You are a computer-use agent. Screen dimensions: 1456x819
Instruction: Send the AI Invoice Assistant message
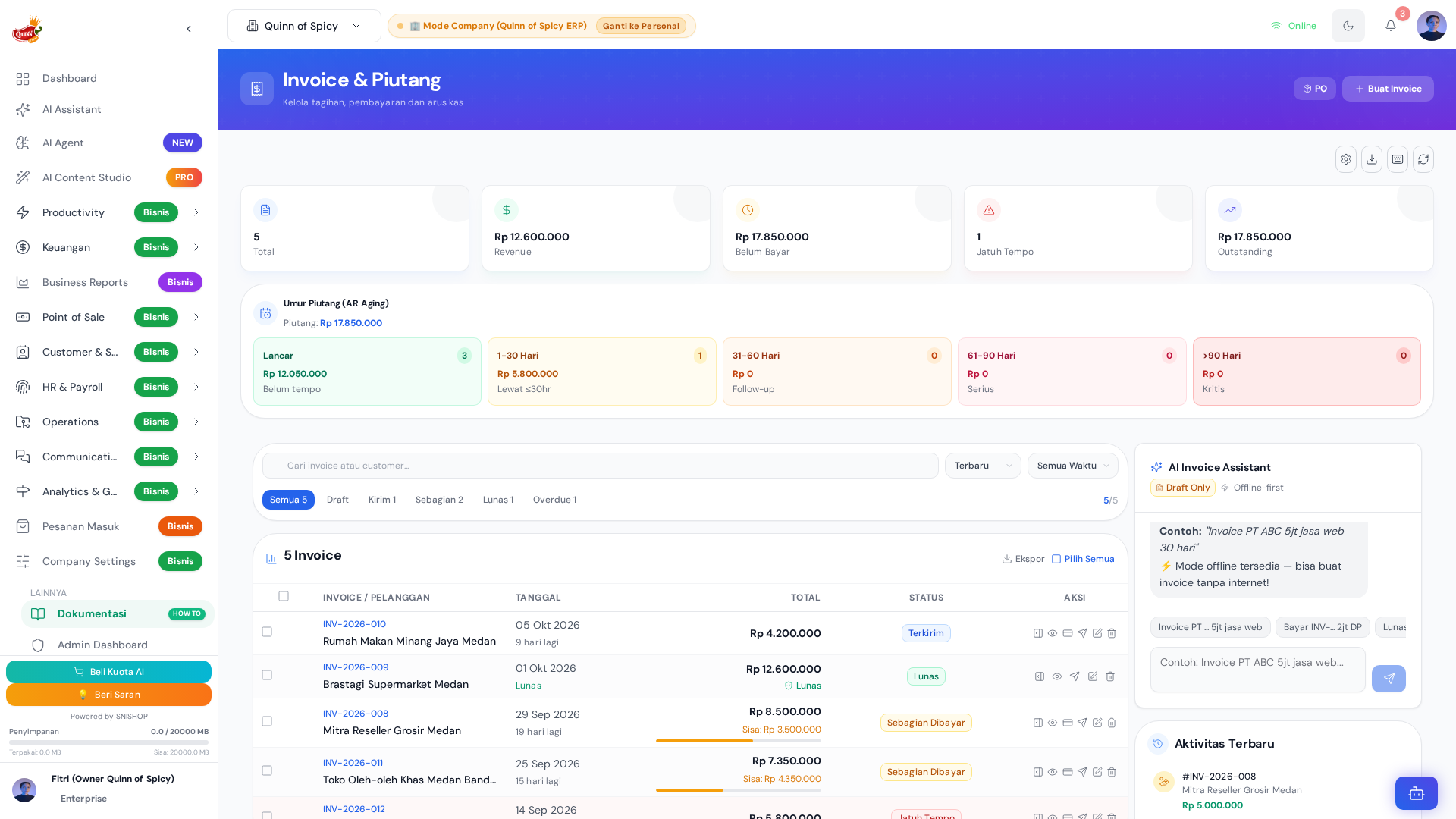(1389, 679)
